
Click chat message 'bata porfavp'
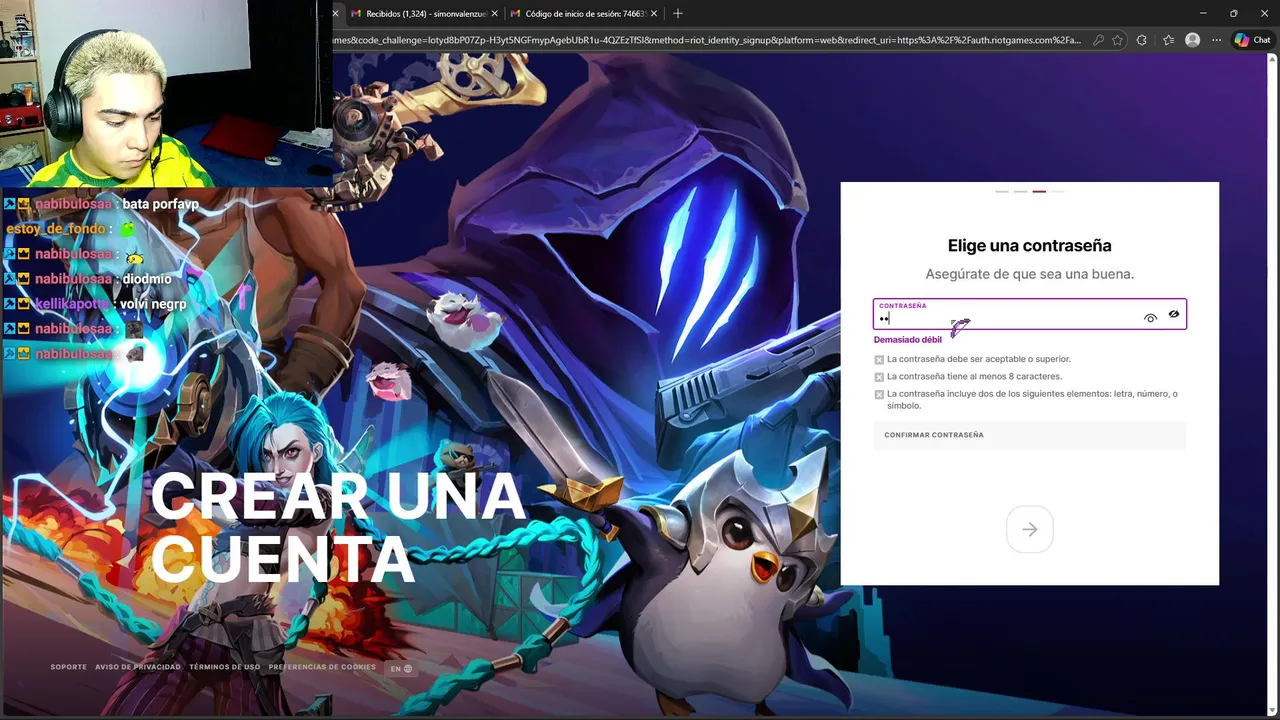[x=161, y=204]
